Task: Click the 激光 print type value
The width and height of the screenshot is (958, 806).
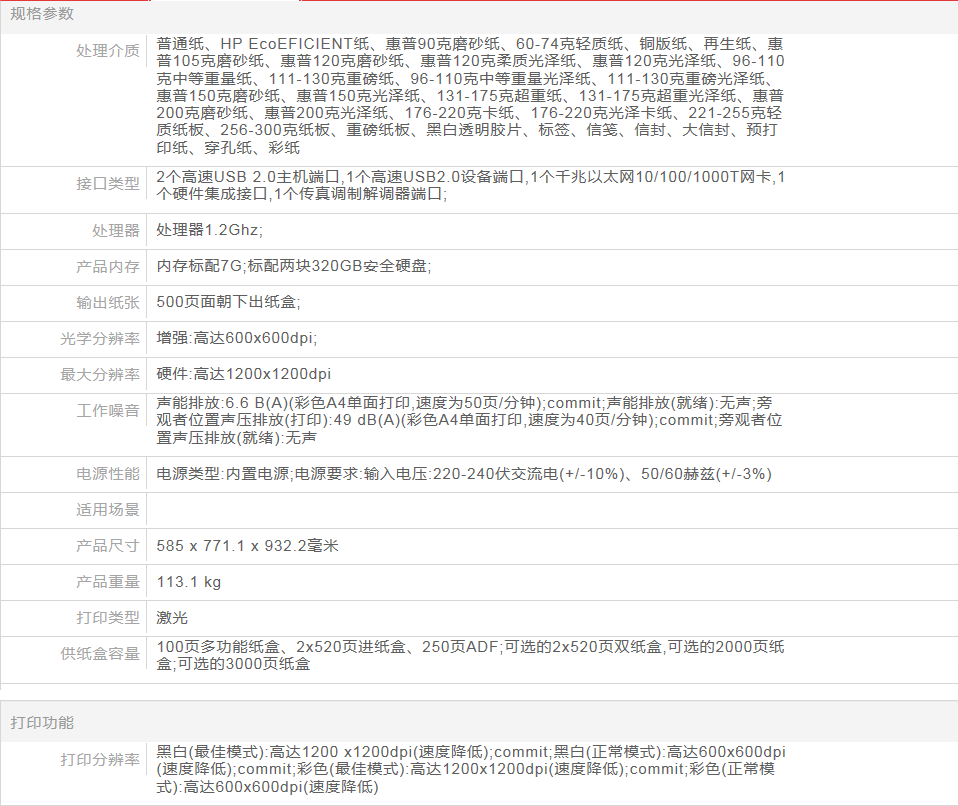Action: point(172,617)
